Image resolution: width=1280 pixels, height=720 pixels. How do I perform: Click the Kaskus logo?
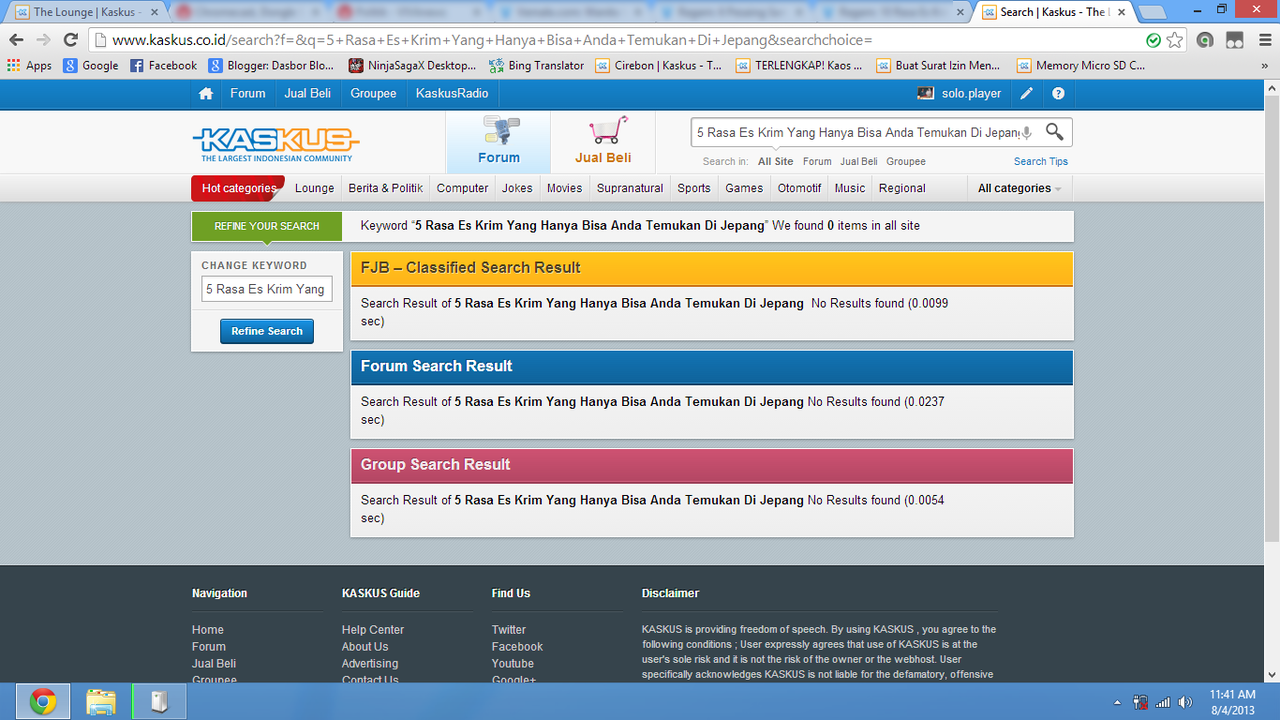[276, 144]
